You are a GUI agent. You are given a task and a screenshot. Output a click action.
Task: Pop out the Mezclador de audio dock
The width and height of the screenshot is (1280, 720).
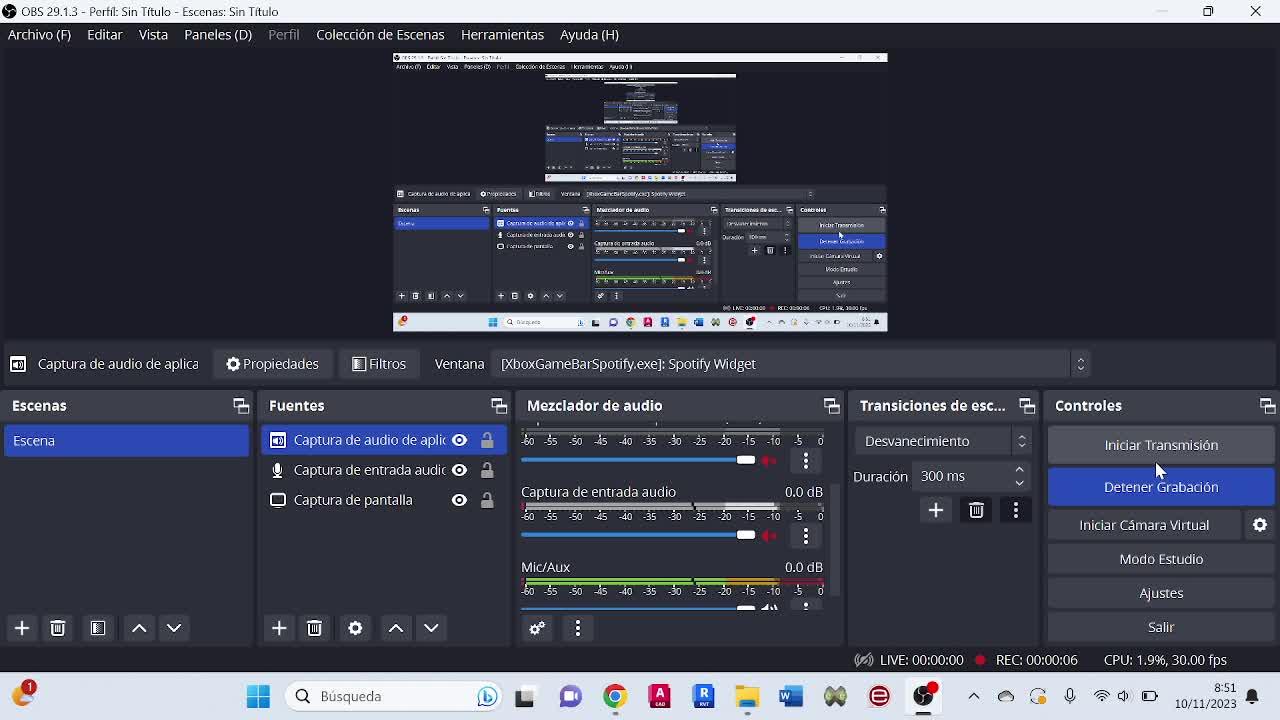831,406
